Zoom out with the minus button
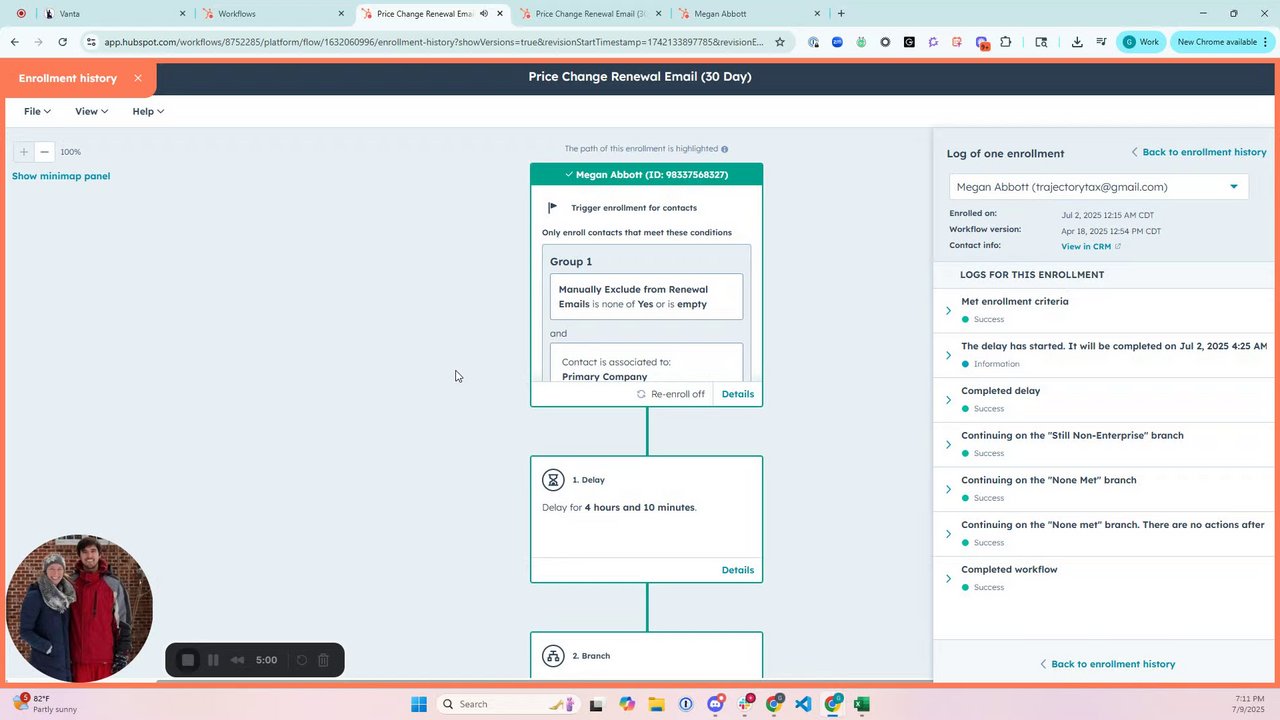The width and height of the screenshot is (1280, 720). coord(44,152)
